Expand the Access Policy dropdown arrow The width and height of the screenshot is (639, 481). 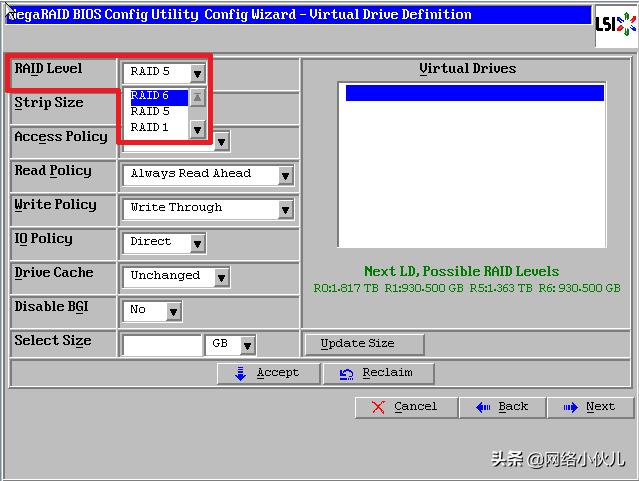221,142
